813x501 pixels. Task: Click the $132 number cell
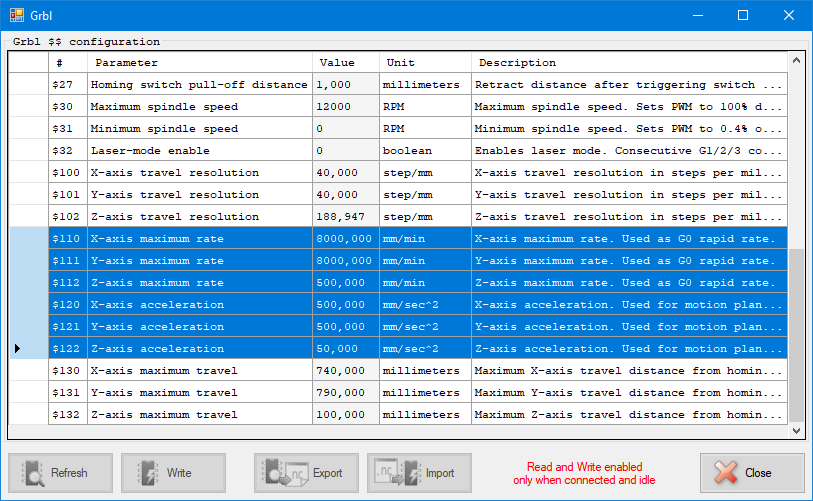point(68,414)
